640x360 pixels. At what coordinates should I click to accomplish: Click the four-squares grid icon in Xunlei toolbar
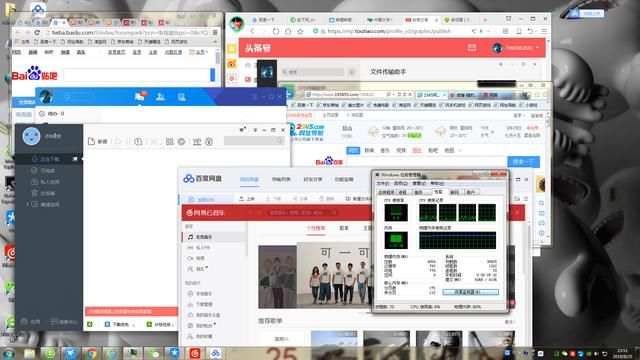click(x=169, y=141)
